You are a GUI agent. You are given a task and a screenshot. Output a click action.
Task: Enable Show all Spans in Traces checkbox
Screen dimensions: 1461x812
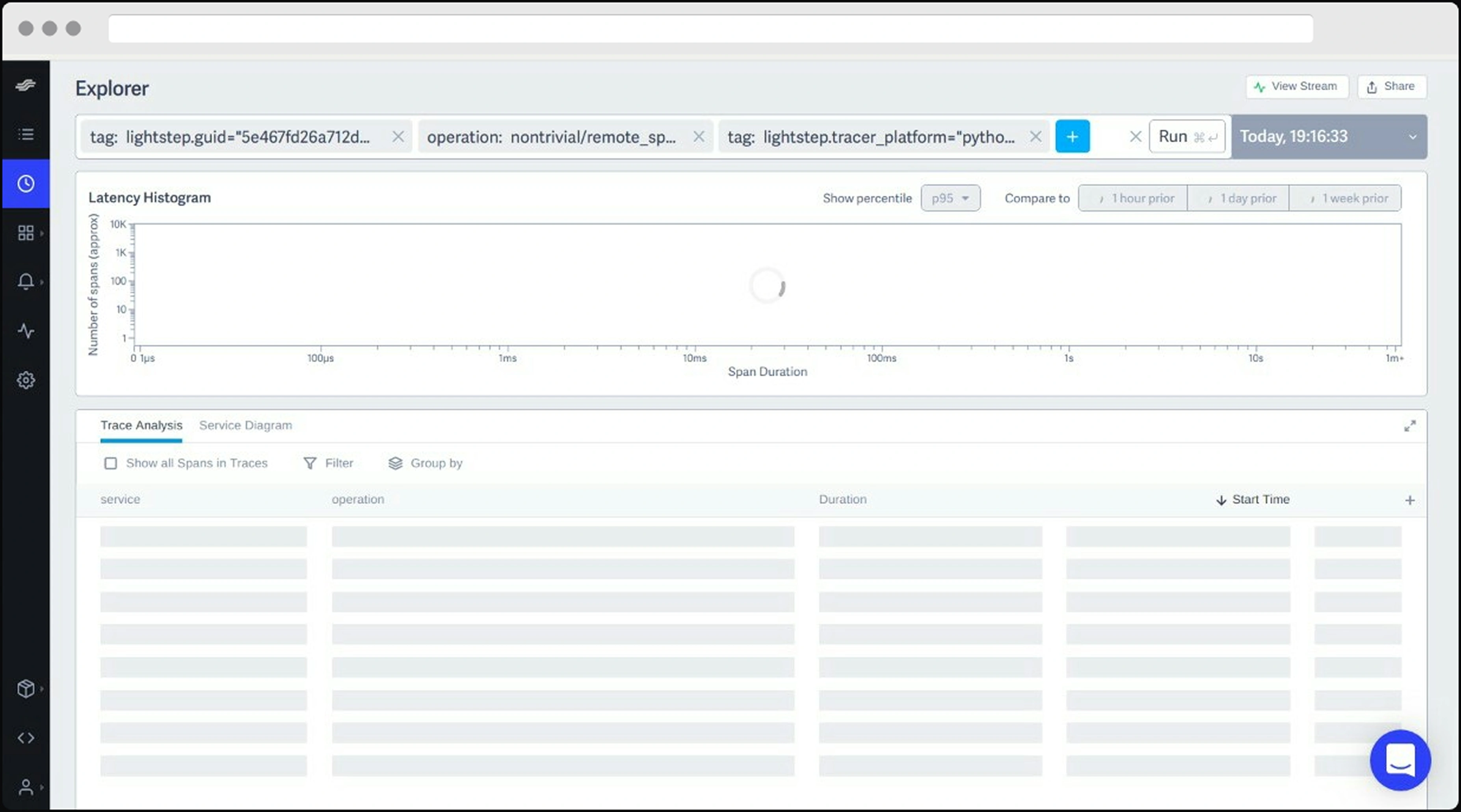coord(111,463)
